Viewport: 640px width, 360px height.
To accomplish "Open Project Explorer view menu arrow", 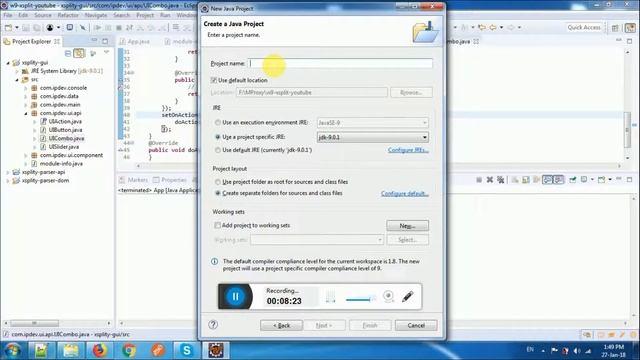I will (x=107, y=53).
